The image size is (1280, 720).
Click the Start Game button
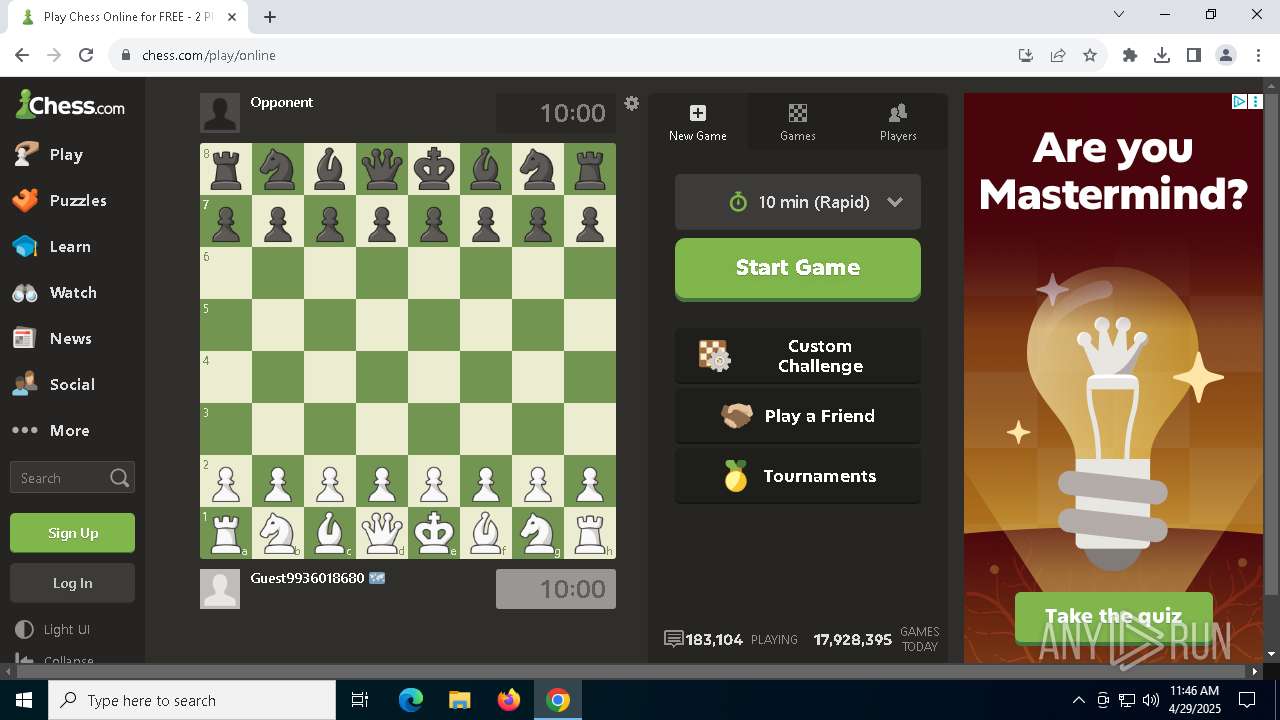tap(798, 268)
